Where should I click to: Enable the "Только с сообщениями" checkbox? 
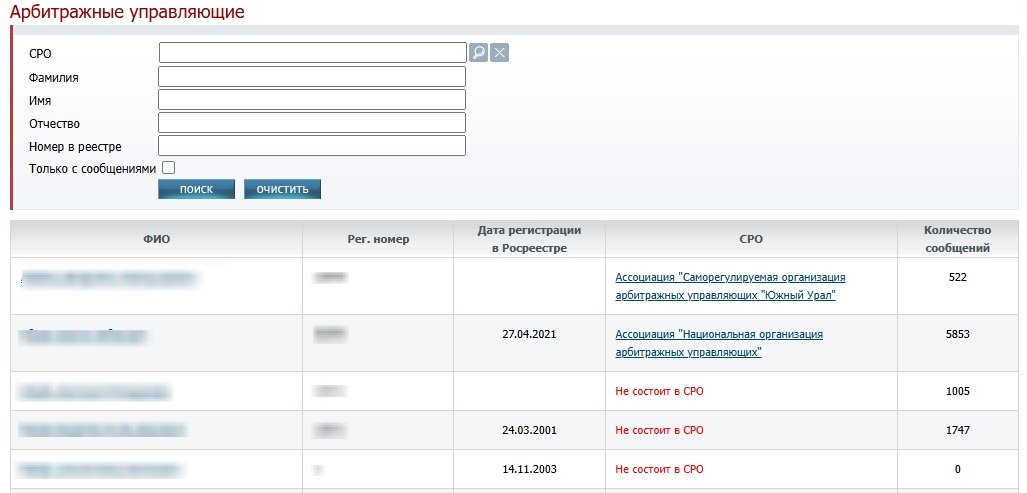click(x=168, y=168)
